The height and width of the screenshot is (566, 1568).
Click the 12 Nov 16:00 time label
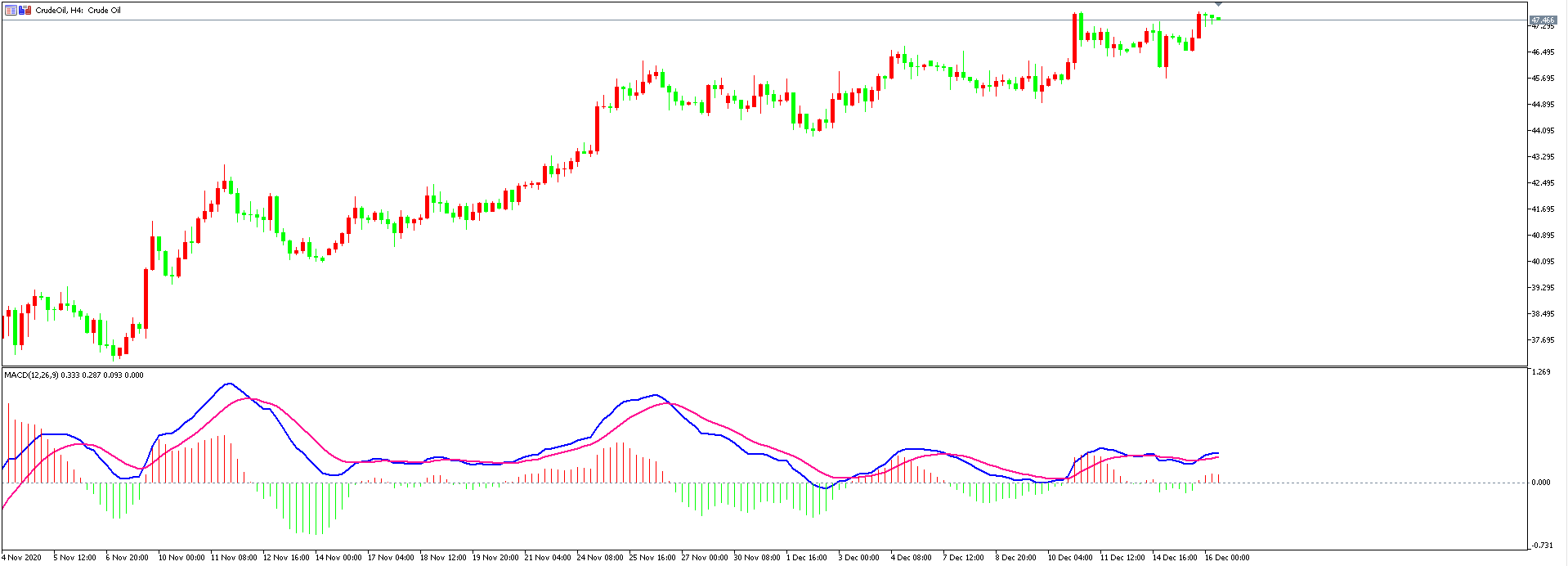click(x=286, y=558)
